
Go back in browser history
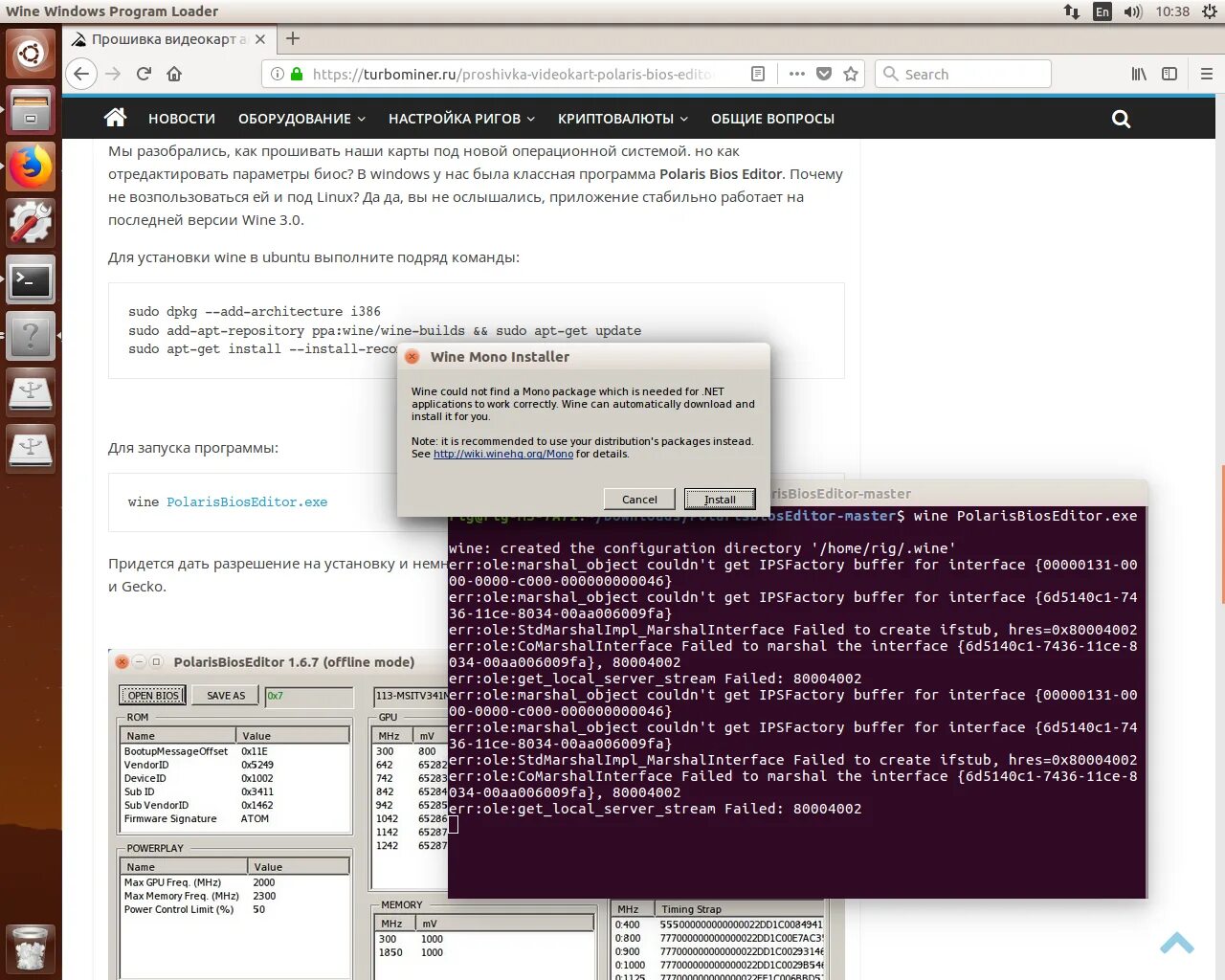[x=82, y=74]
